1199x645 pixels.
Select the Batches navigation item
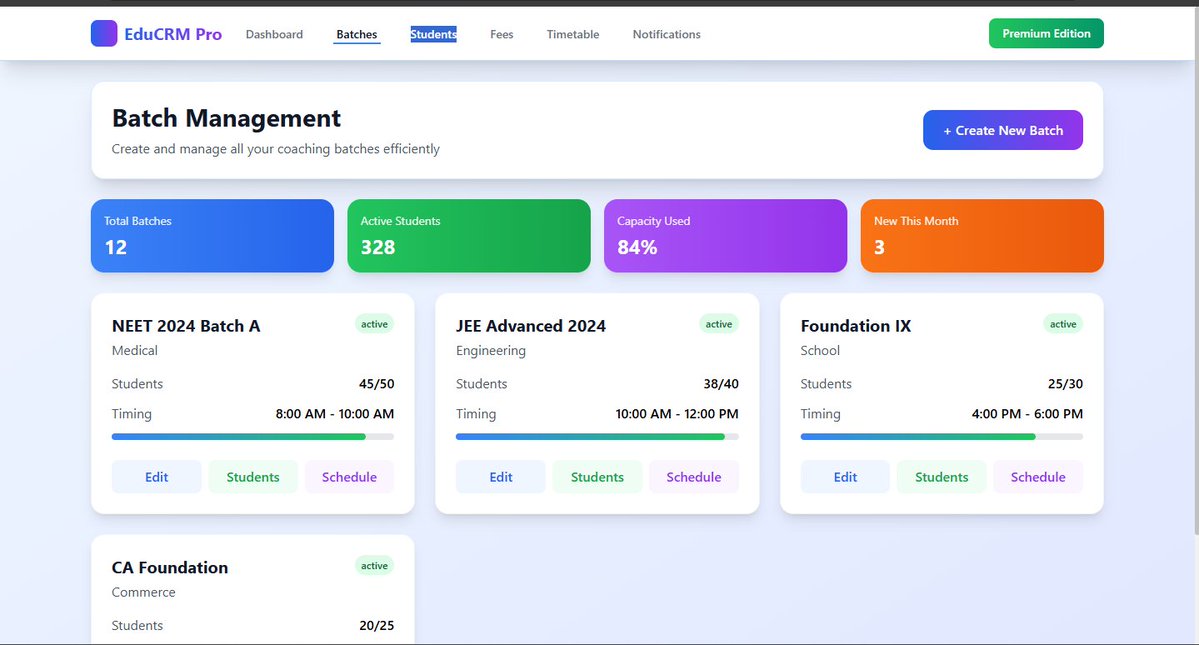356,34
